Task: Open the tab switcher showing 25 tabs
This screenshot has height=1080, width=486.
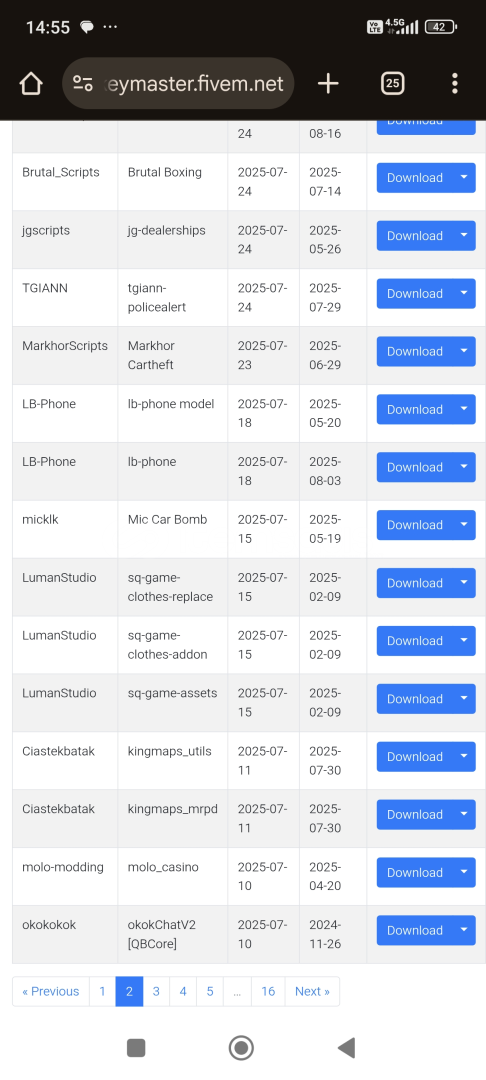Action: [392, 83]
